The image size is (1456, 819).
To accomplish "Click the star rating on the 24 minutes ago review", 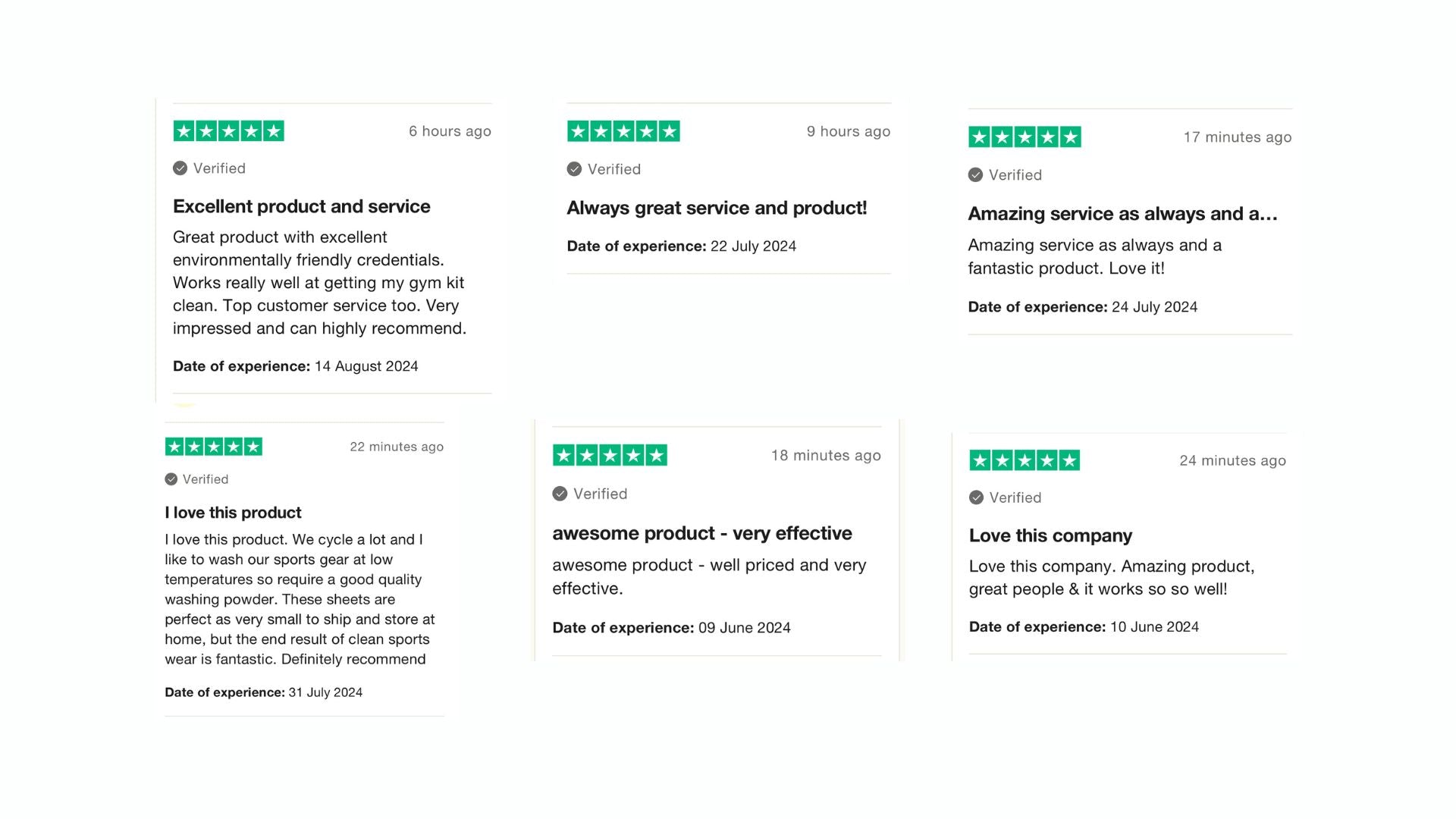I will (1024, 460).
